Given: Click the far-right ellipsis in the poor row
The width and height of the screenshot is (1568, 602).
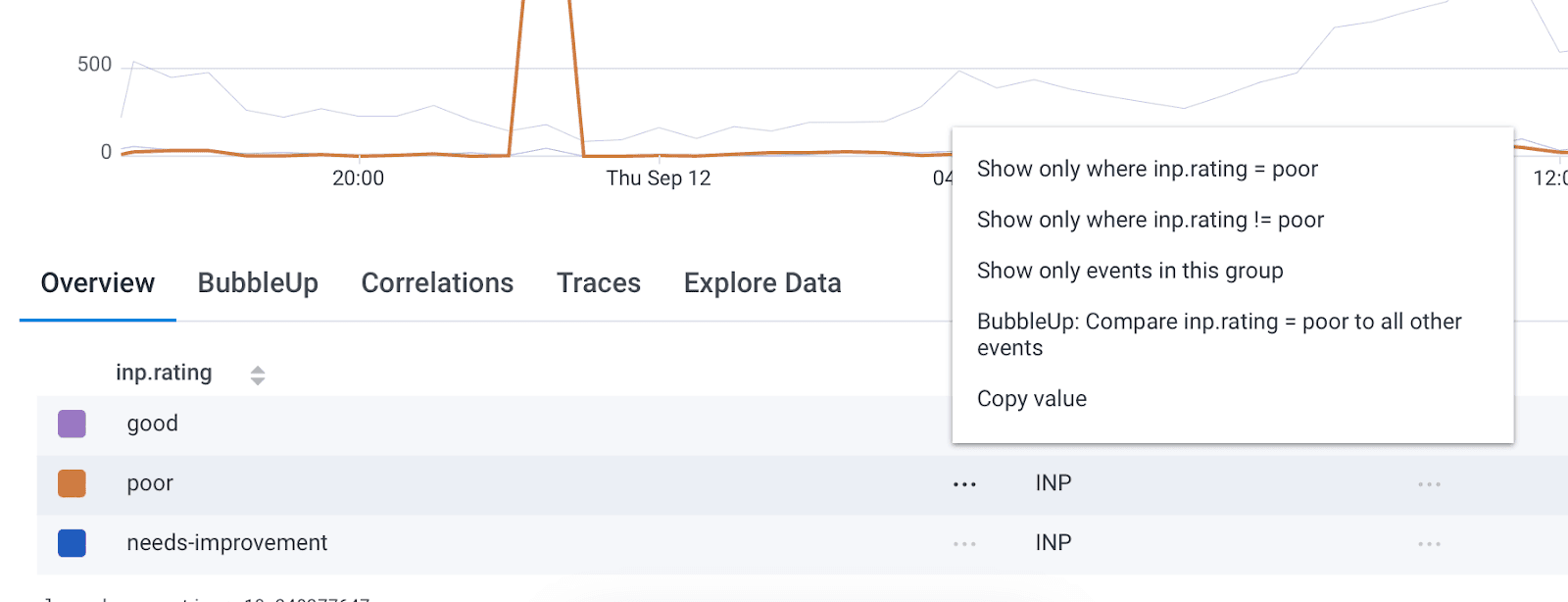Looking at the screenshot, I should 1429,484.
